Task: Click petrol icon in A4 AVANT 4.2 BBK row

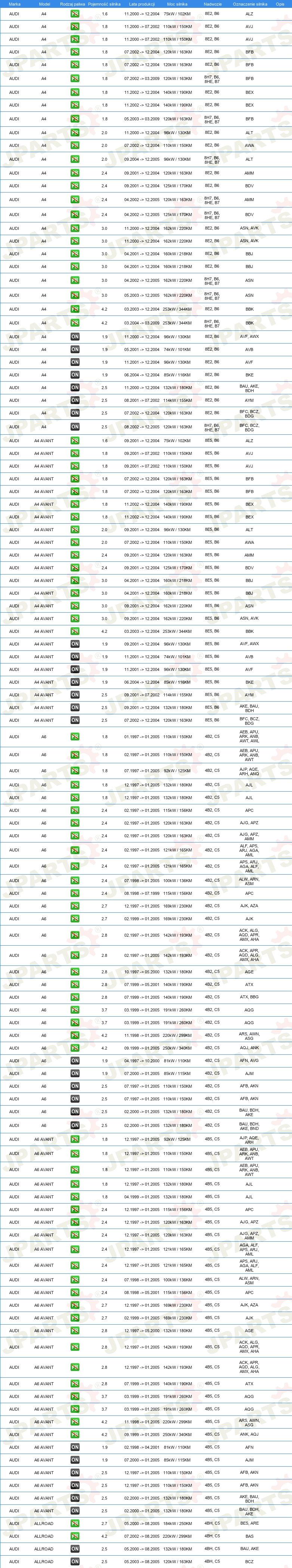Action: click(x=75, y=631)
